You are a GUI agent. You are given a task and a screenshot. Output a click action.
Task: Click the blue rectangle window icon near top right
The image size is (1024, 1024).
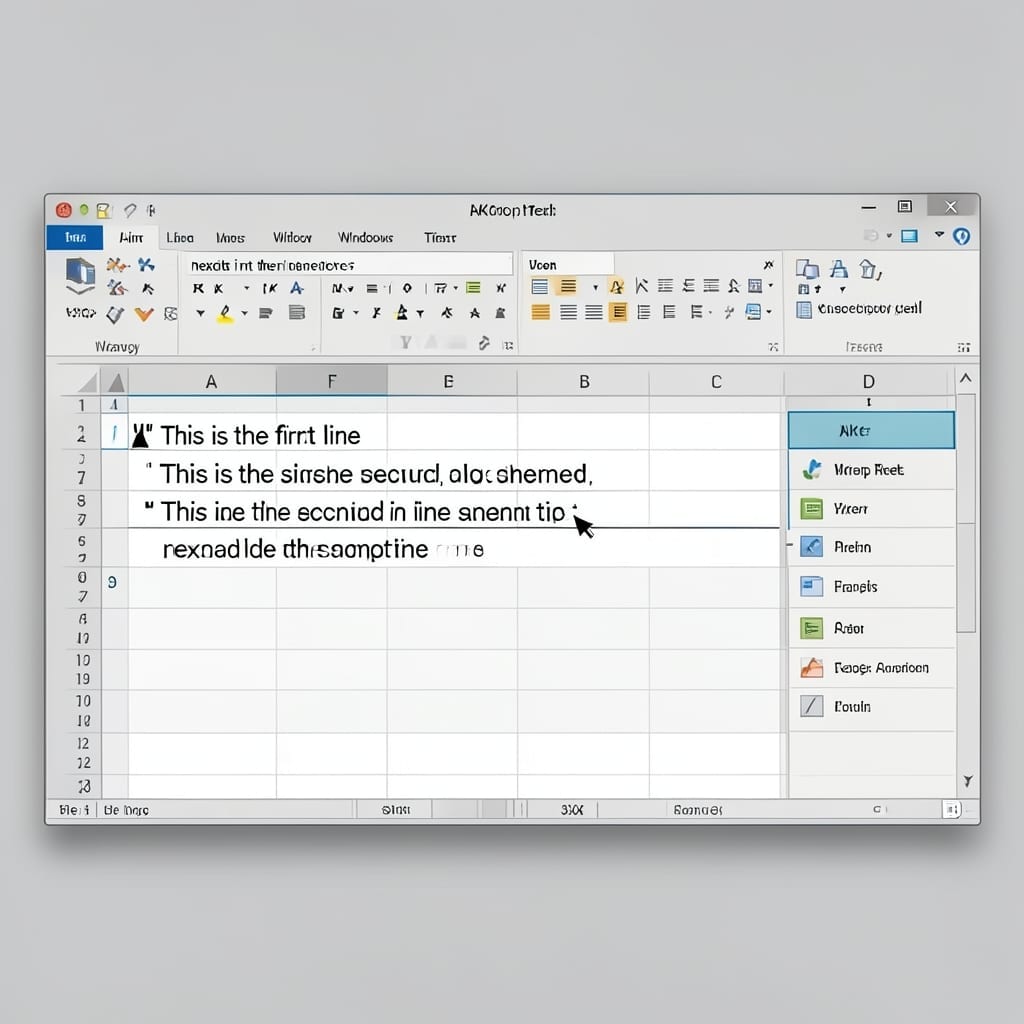tap(910, 236)
